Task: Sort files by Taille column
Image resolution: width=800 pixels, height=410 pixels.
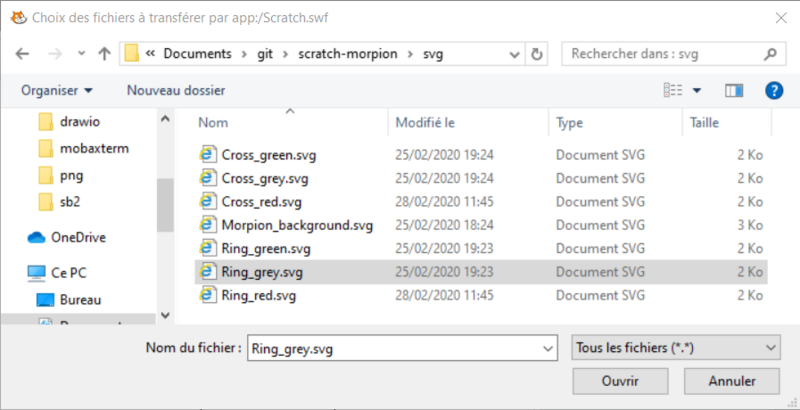Action: [x=703, y=122]
